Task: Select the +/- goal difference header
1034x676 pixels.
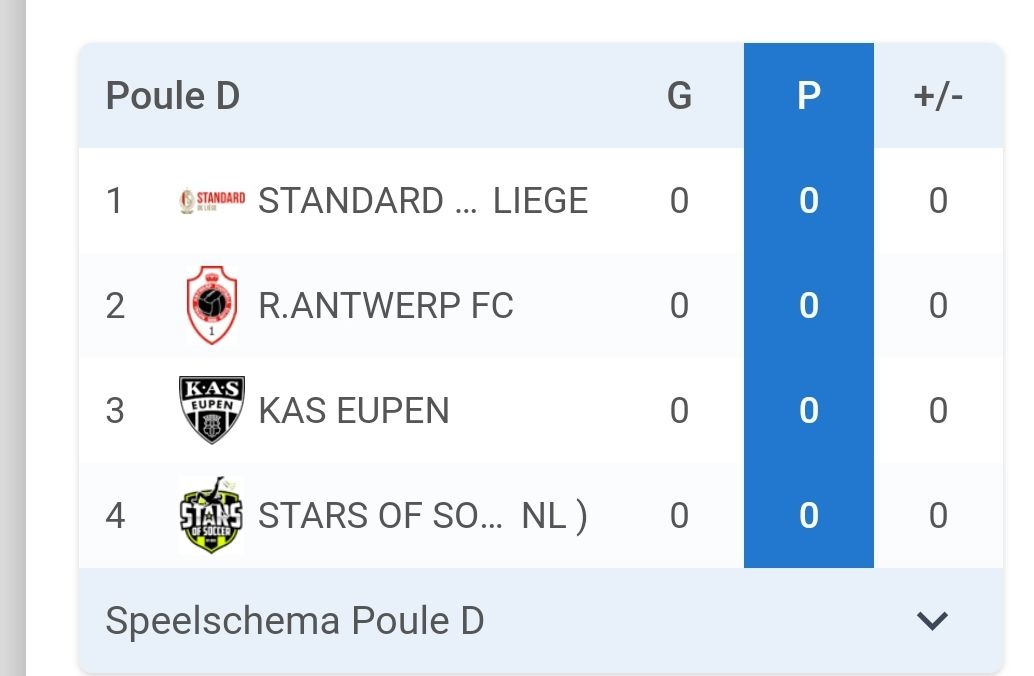Action: 938,96
